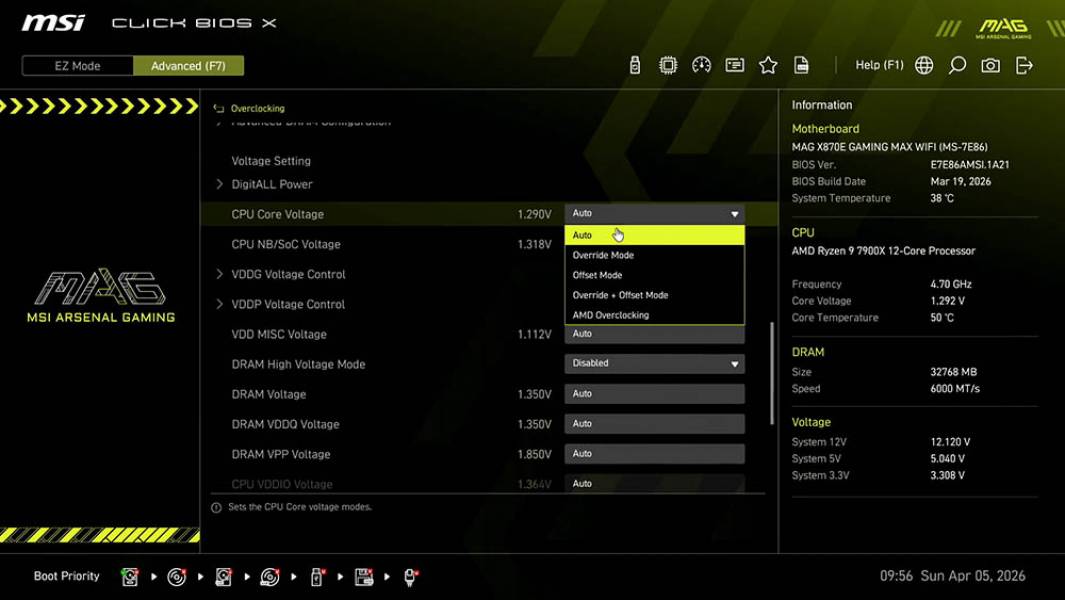
Task: Click the CPU chip icon in the toolbar
Action: pyautogui.click(x=668, y=64)
